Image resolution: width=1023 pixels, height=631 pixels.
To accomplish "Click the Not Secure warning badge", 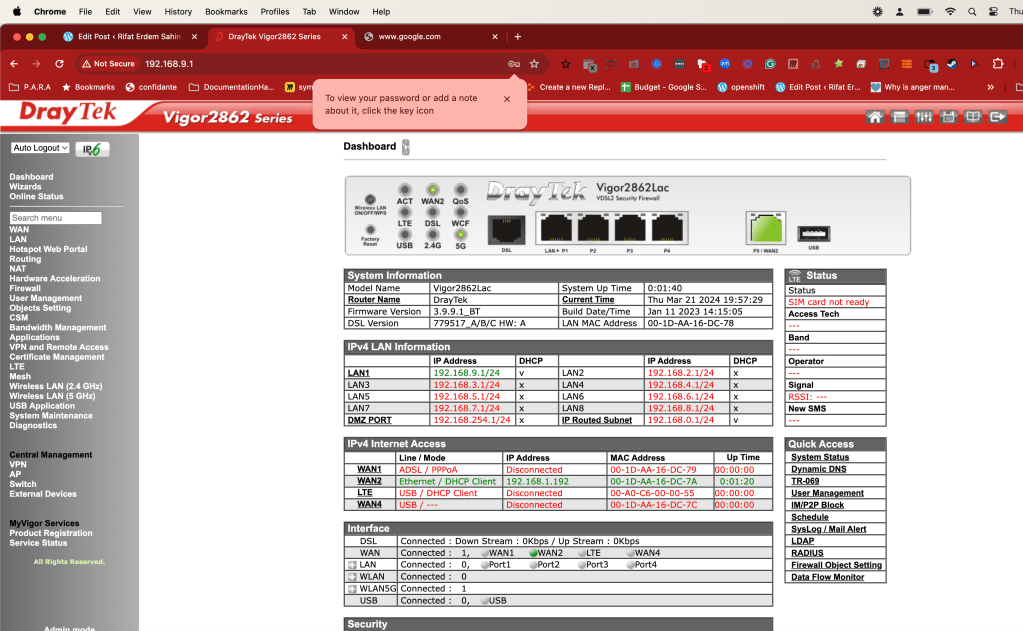I will tap(108, 64).
